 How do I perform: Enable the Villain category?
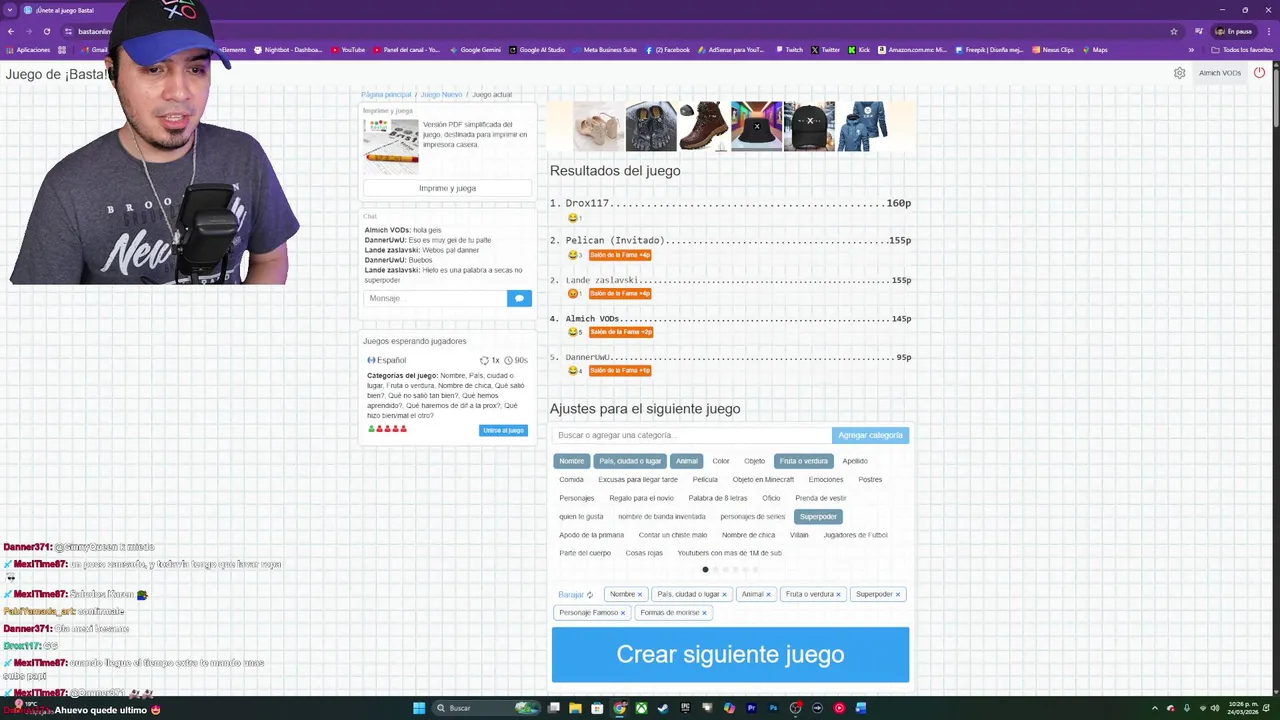[x=799, y=535]
